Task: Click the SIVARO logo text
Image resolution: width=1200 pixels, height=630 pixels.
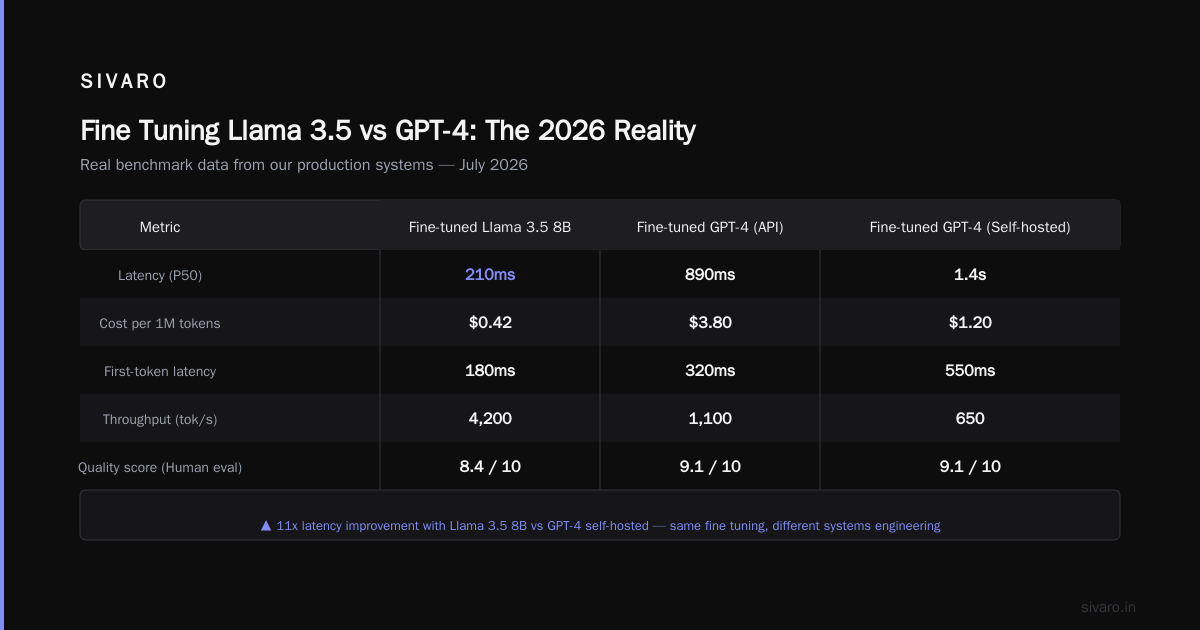Action: click(x=124, y=82)
